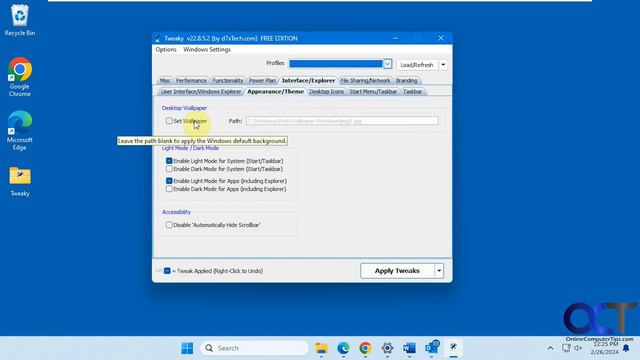Switch to the Misc tab
Viewport: 640px width, 360px height.
pos(165,81)
